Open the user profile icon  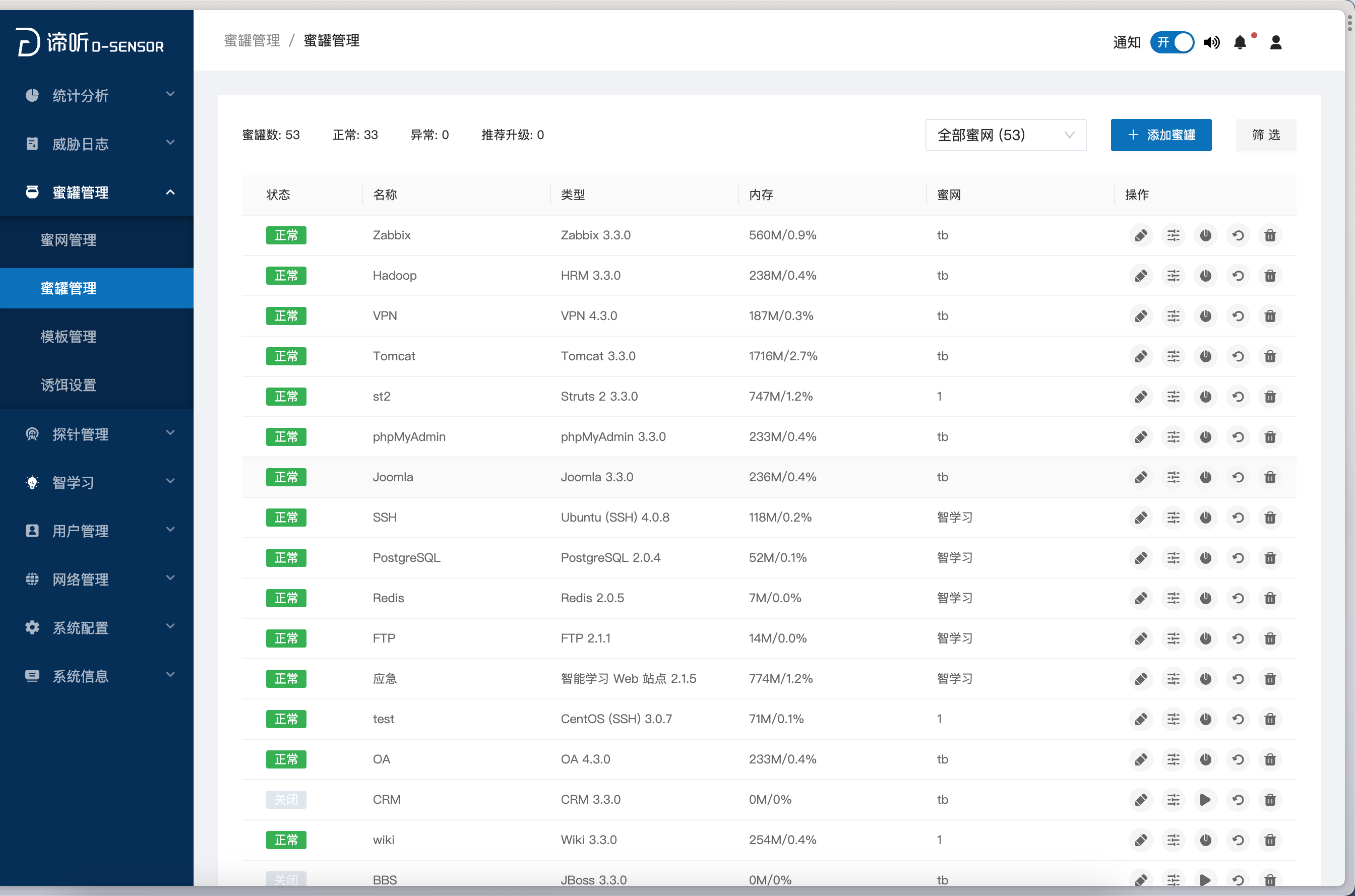click(1275, 43)
